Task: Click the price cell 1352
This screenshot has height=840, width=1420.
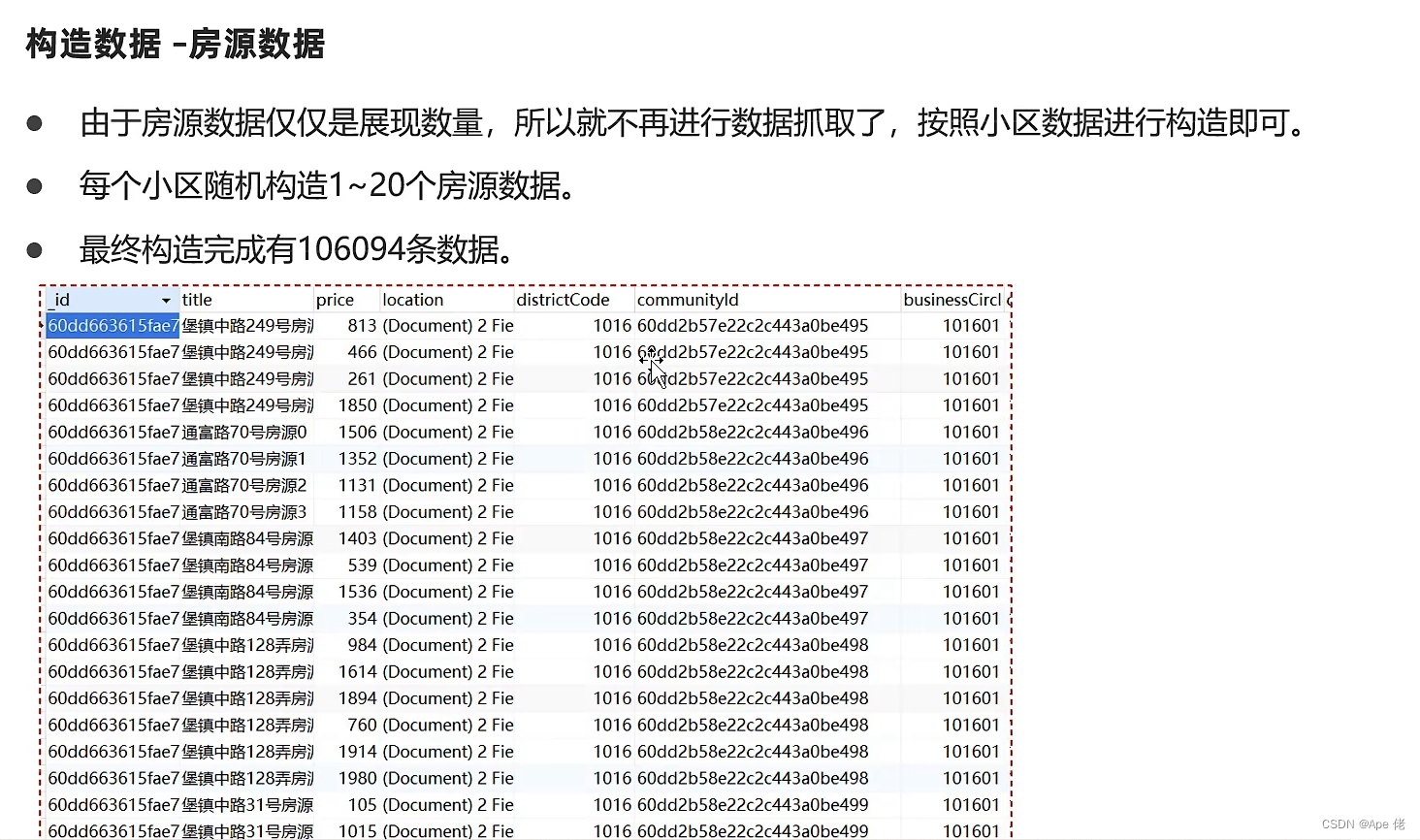Action: [x=346, y=459]
